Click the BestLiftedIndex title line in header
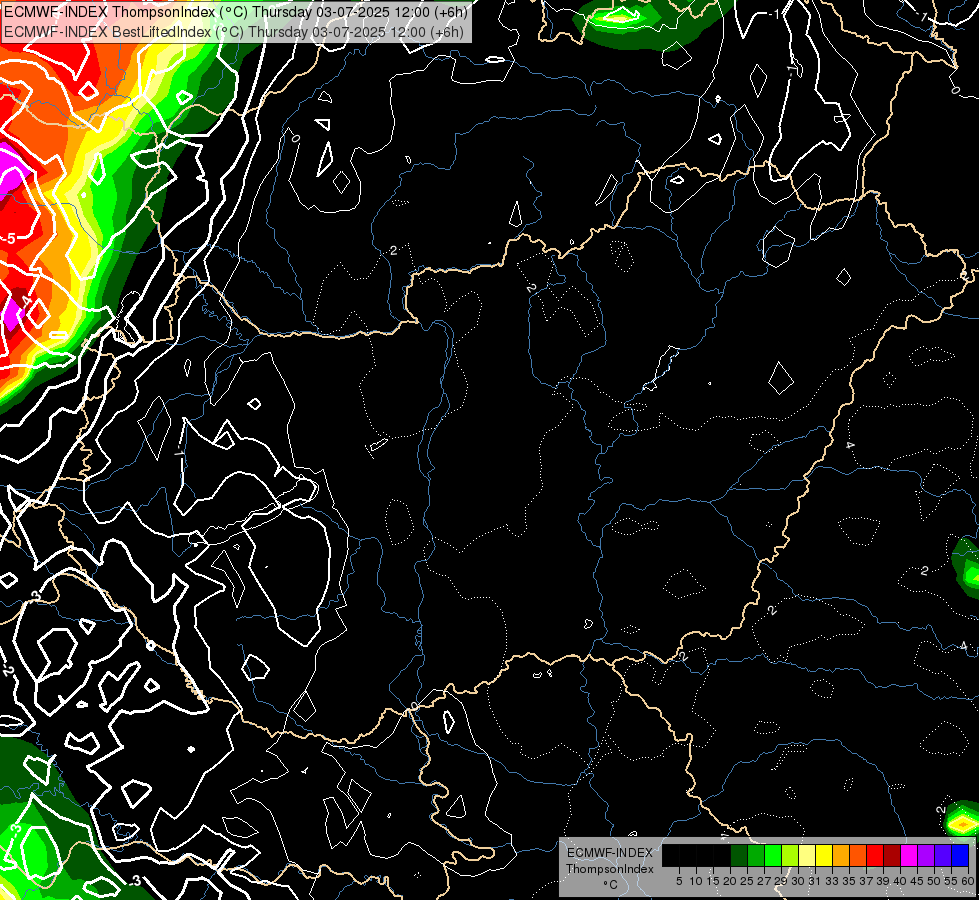 point(234,32)
